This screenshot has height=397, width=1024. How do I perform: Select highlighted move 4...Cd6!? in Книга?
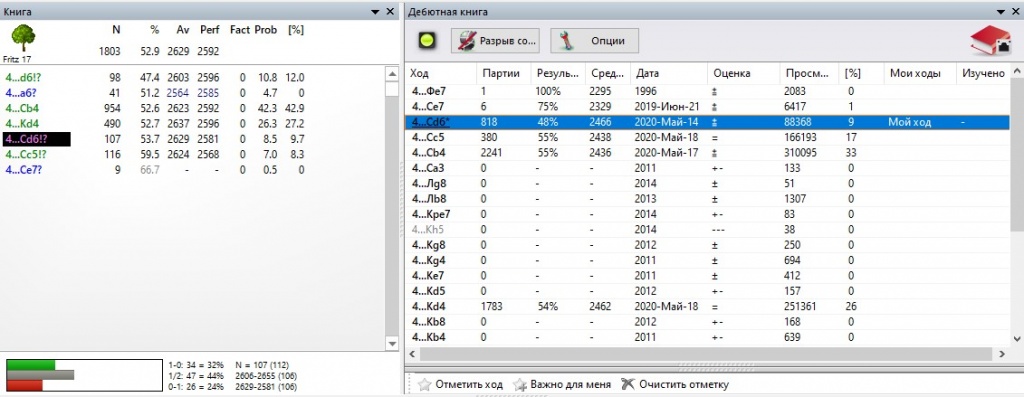(x=37, y=139)
